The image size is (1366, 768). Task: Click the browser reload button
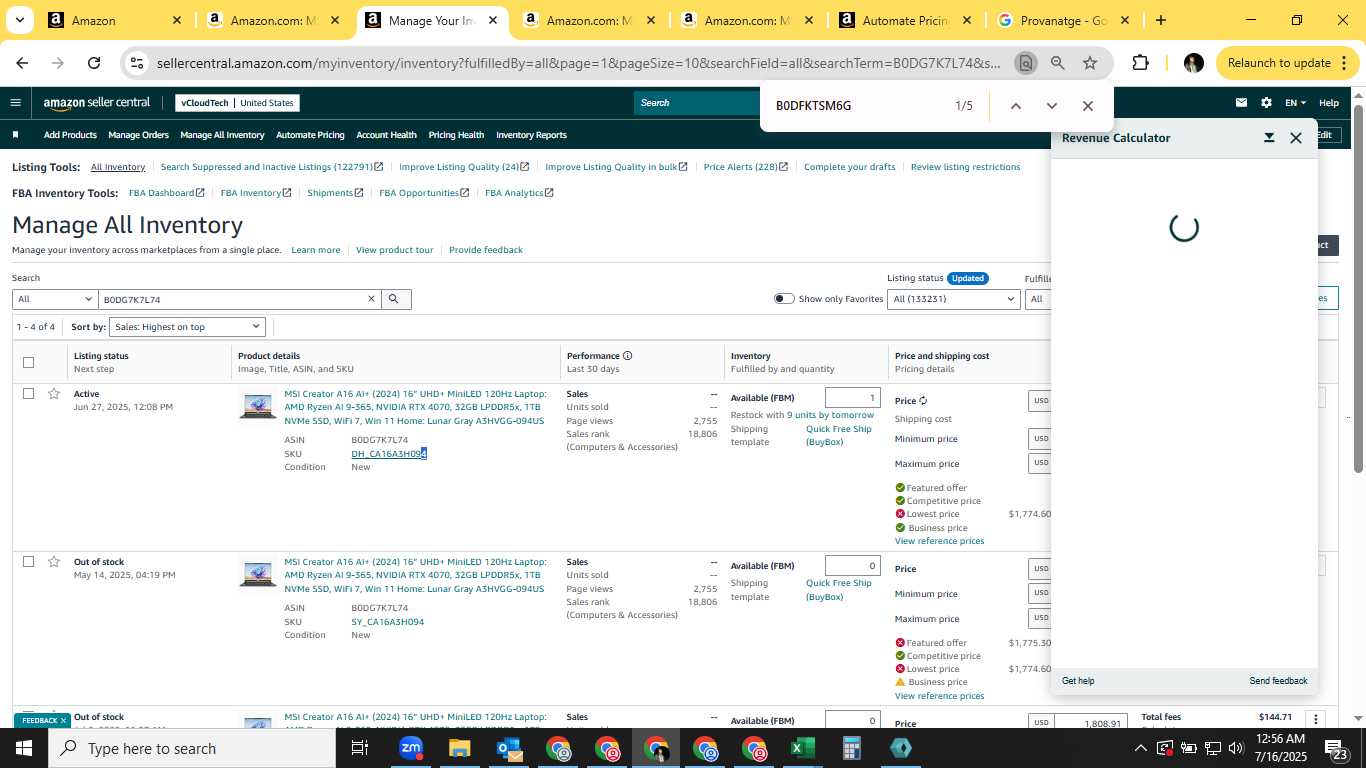tap(94, 63)
